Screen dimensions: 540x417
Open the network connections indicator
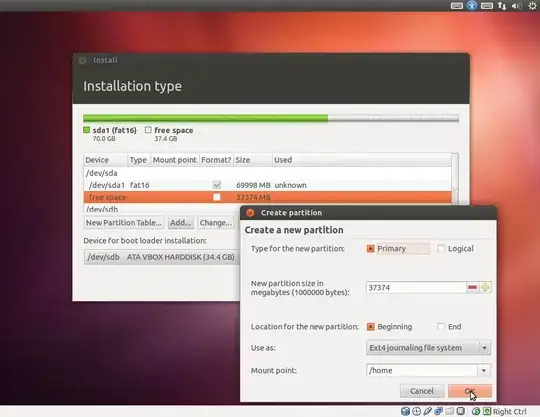pos(502,6)
